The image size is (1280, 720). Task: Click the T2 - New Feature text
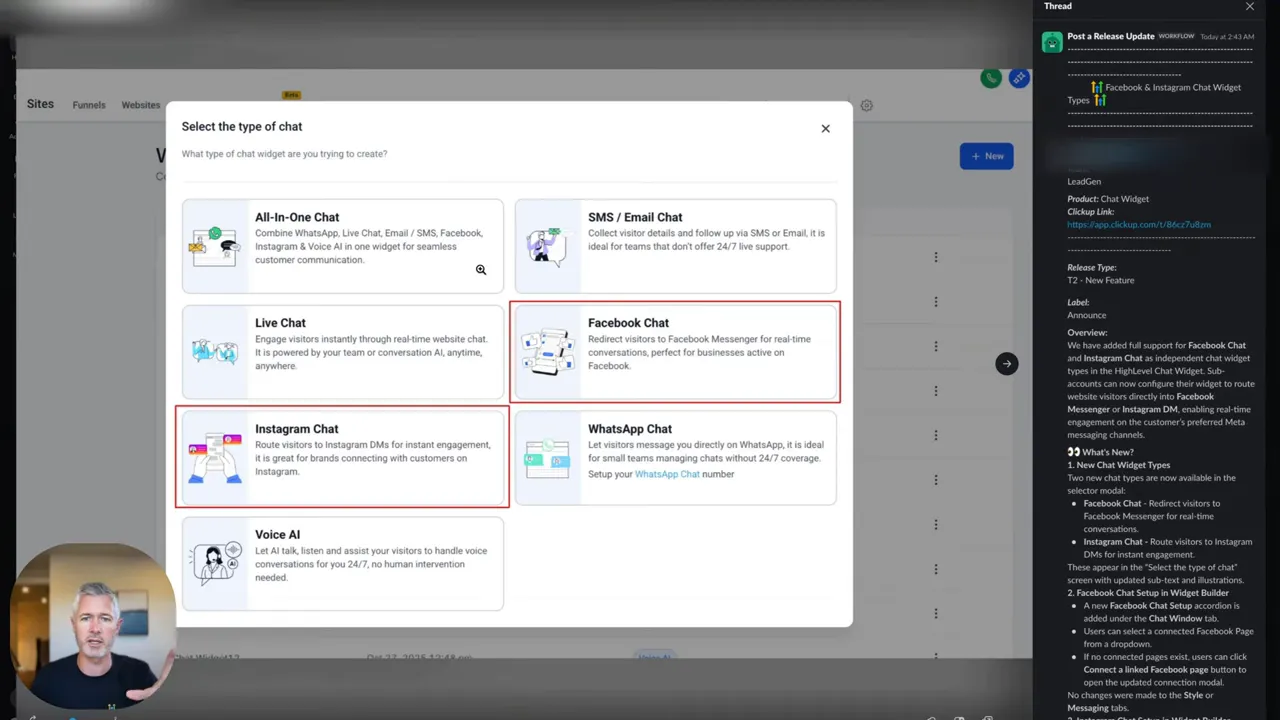pyautogui.click(x=1100, y=281)
